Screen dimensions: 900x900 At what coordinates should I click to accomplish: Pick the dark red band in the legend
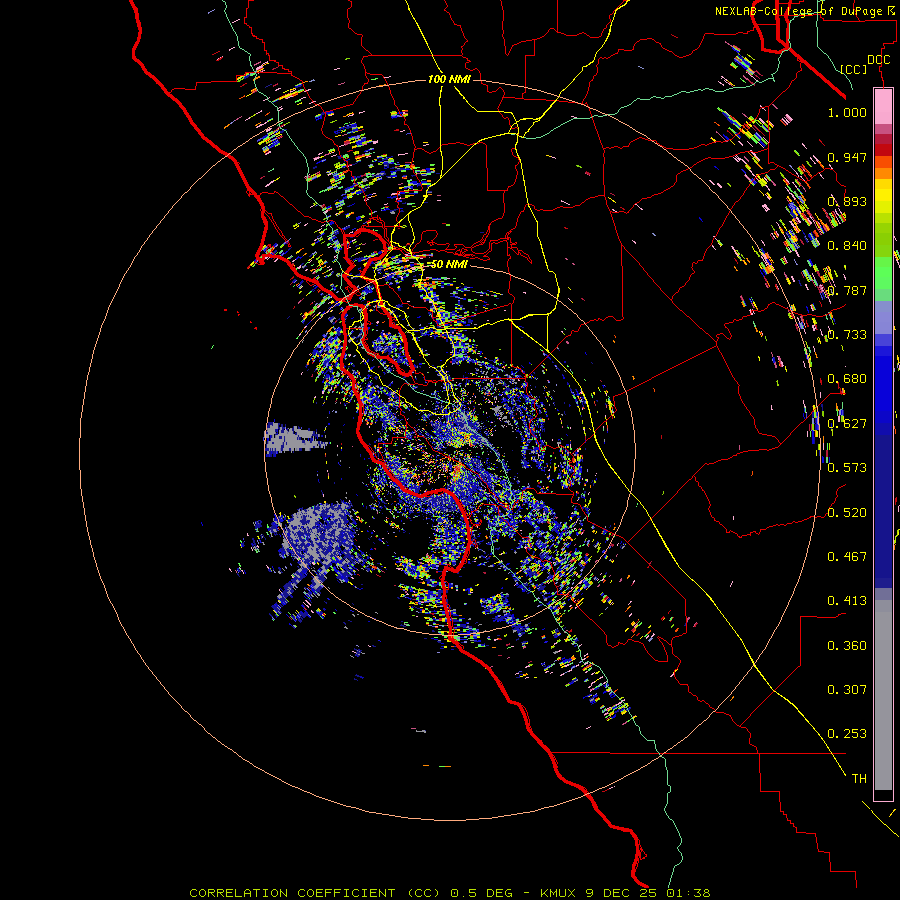pos(883,149)
